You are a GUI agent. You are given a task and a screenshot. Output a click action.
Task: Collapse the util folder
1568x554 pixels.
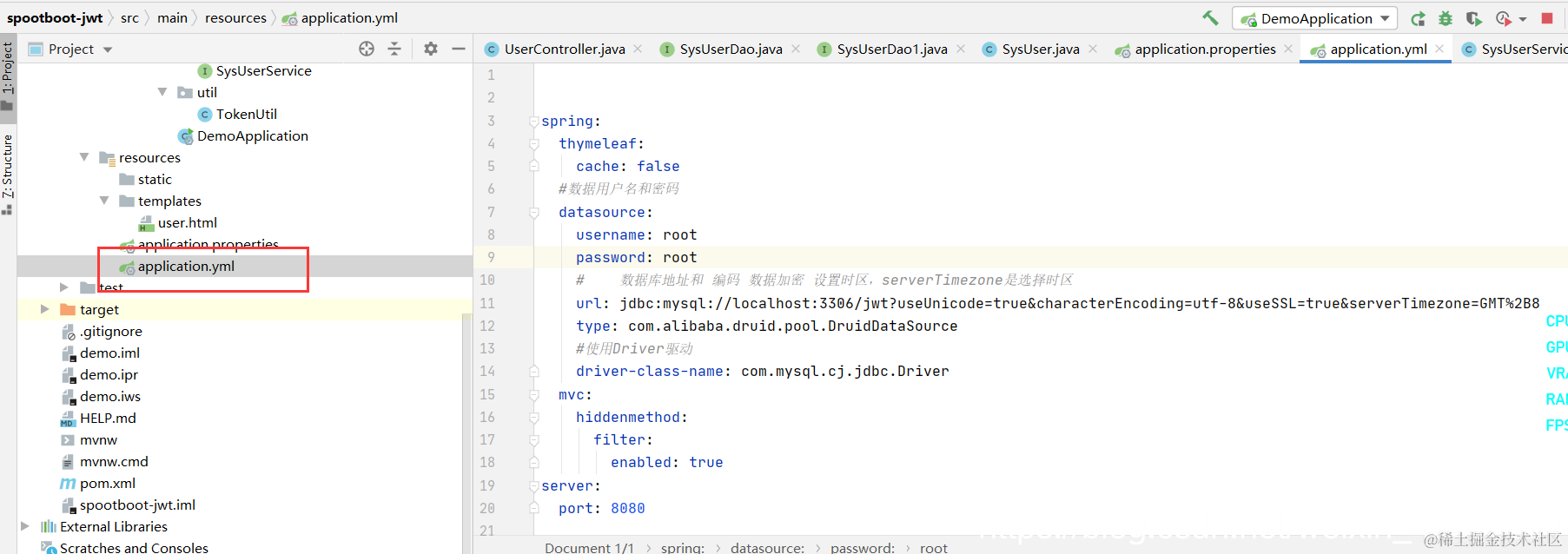[162, 92]
